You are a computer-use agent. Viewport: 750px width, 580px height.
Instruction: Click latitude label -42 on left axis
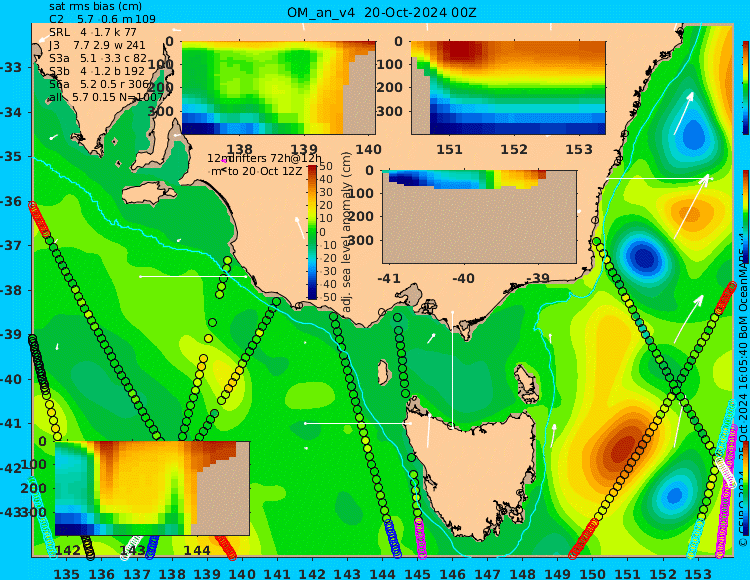click(x=11, y=468)
